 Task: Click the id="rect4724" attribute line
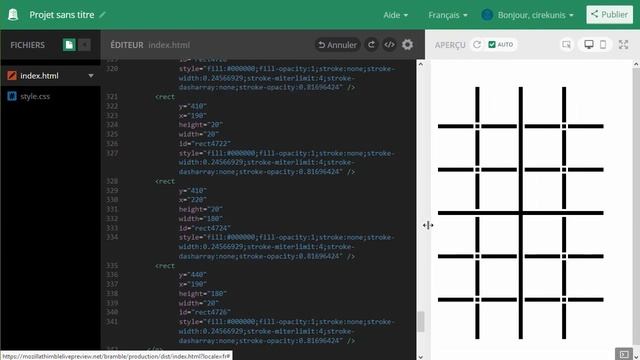pyautogui.click(x=204, y=228)
